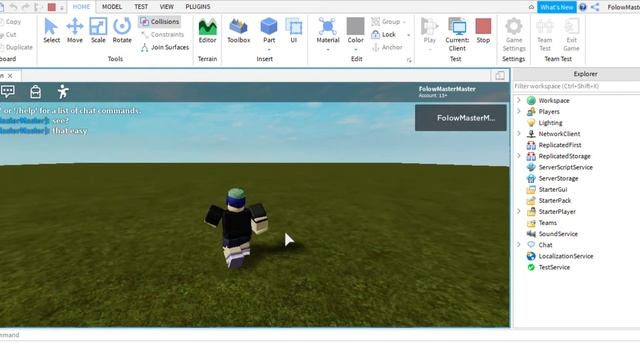Click the Duplicate button

click(x=17, y=47)
